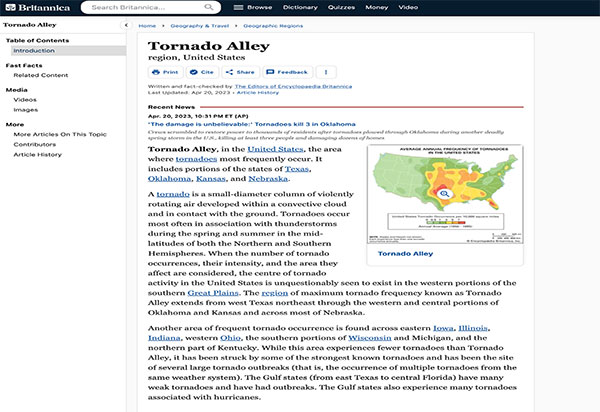Image resolution: width=600 pixels, height=412 pixels.
Task: Follow the Indiana link
Action: [164, 338]
